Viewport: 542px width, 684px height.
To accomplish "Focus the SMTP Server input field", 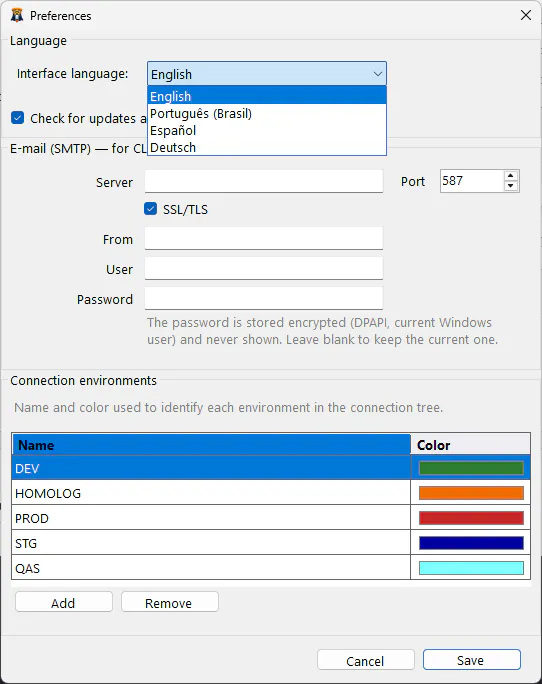I will point(264,181).
